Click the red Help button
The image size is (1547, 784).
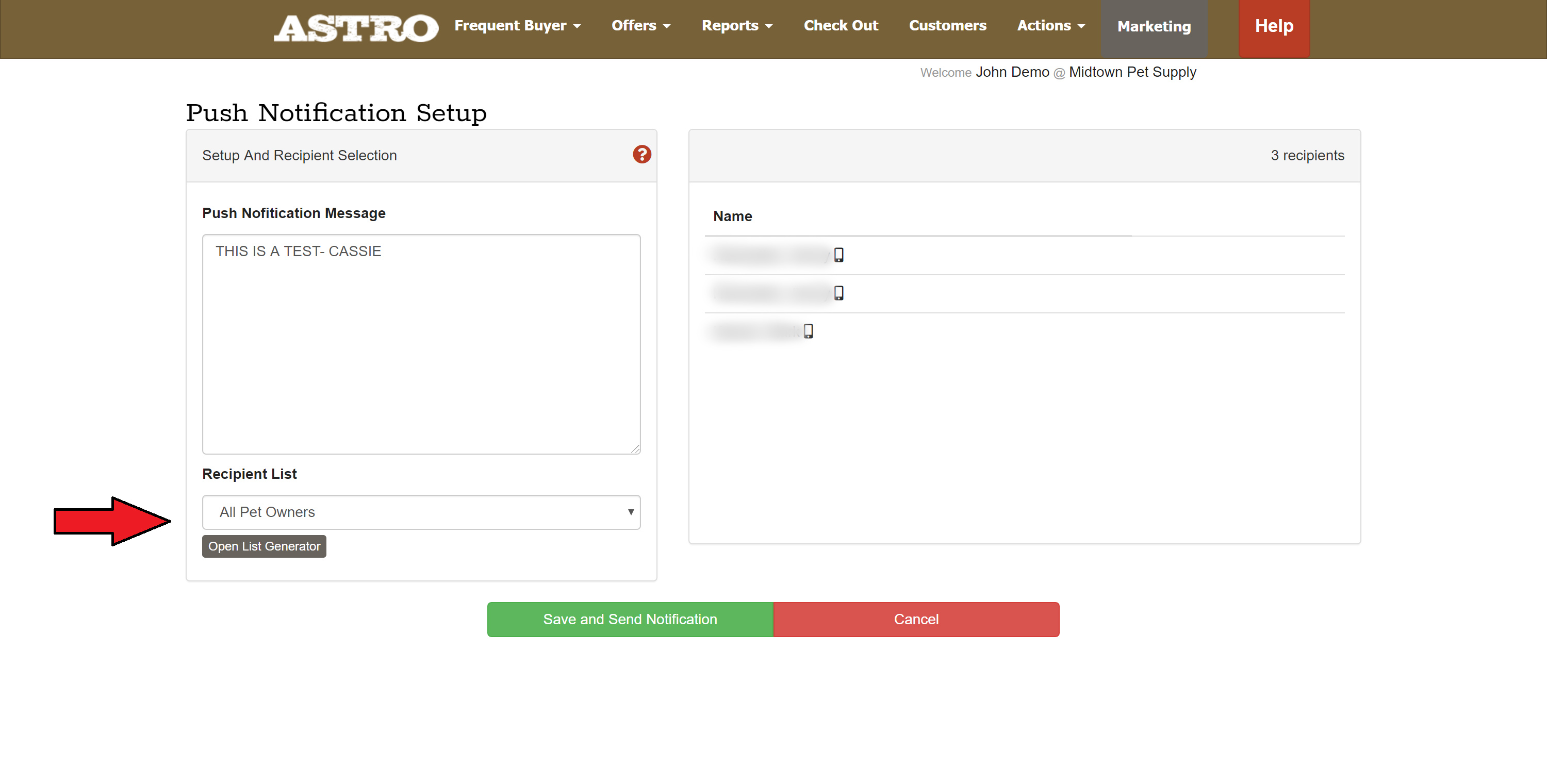(1273, 26)
